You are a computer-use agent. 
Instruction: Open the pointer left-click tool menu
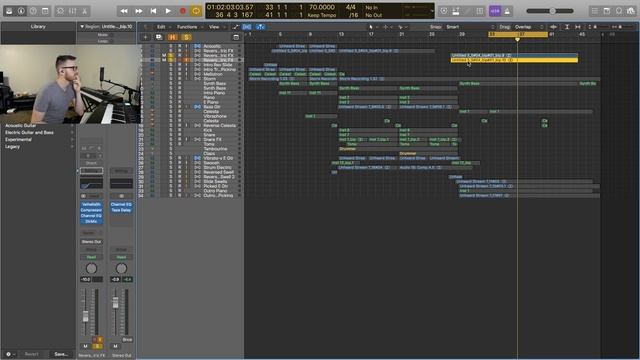click(x=372, y=27)
